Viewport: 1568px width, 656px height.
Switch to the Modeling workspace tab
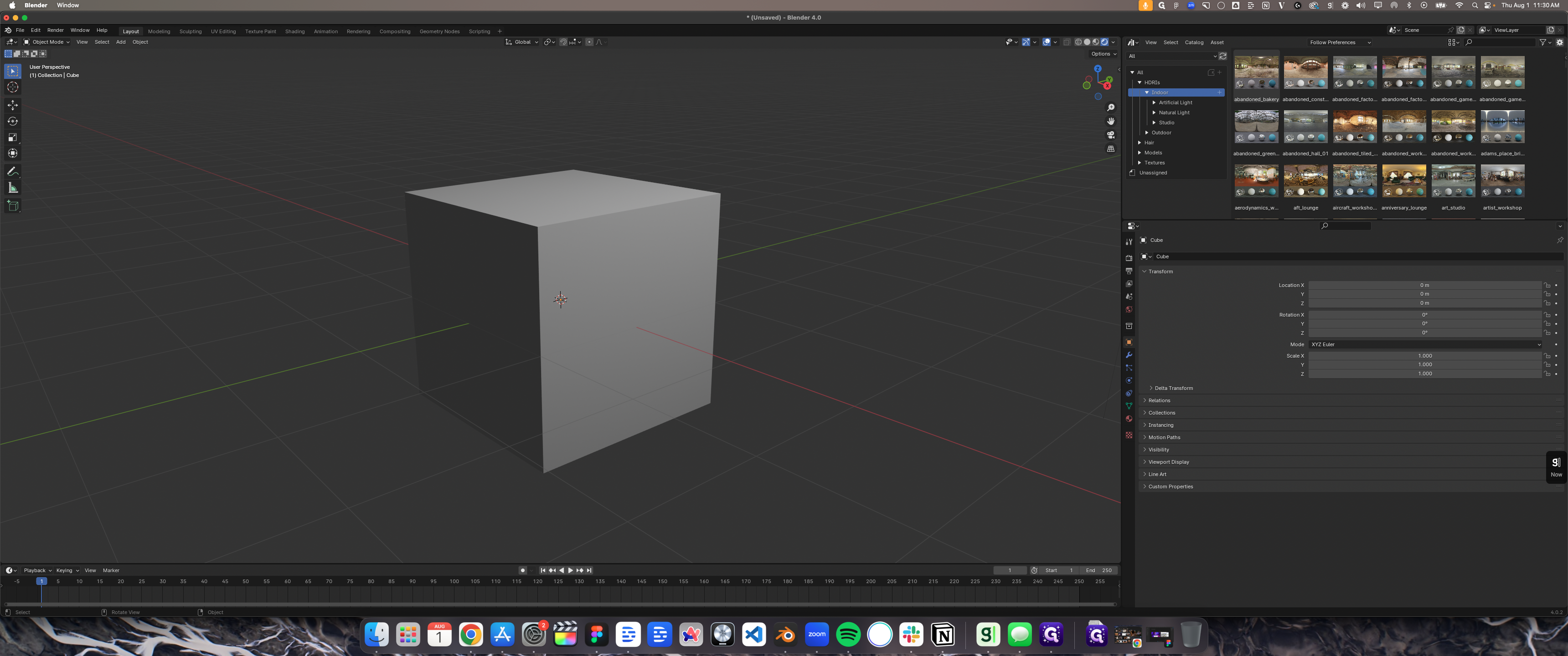159,31
